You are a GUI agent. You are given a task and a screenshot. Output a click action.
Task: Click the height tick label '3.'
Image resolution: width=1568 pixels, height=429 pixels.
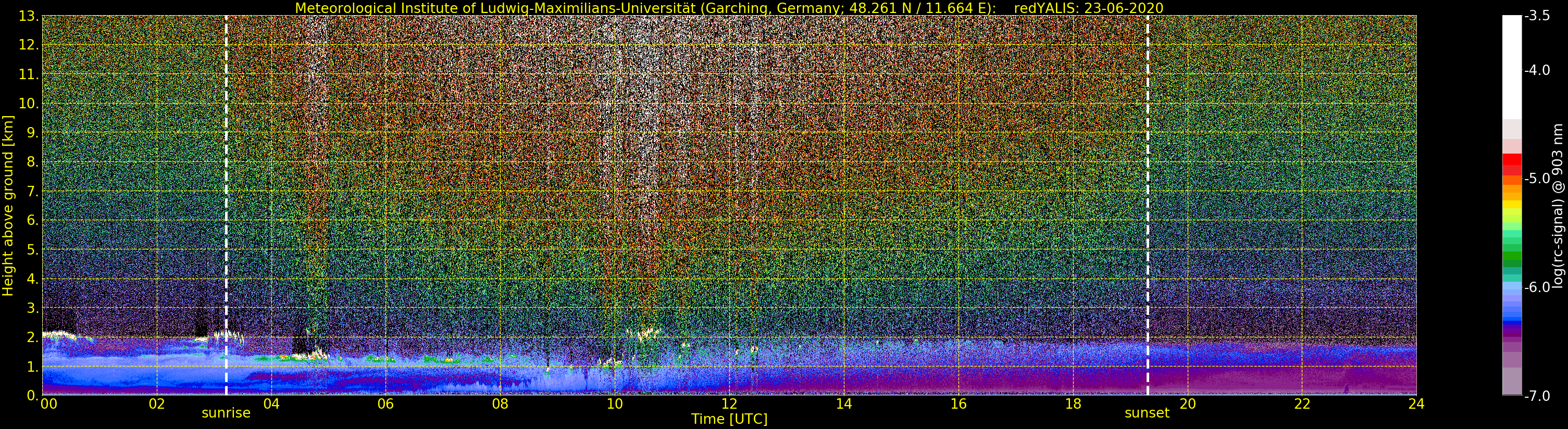click(32, 308)
